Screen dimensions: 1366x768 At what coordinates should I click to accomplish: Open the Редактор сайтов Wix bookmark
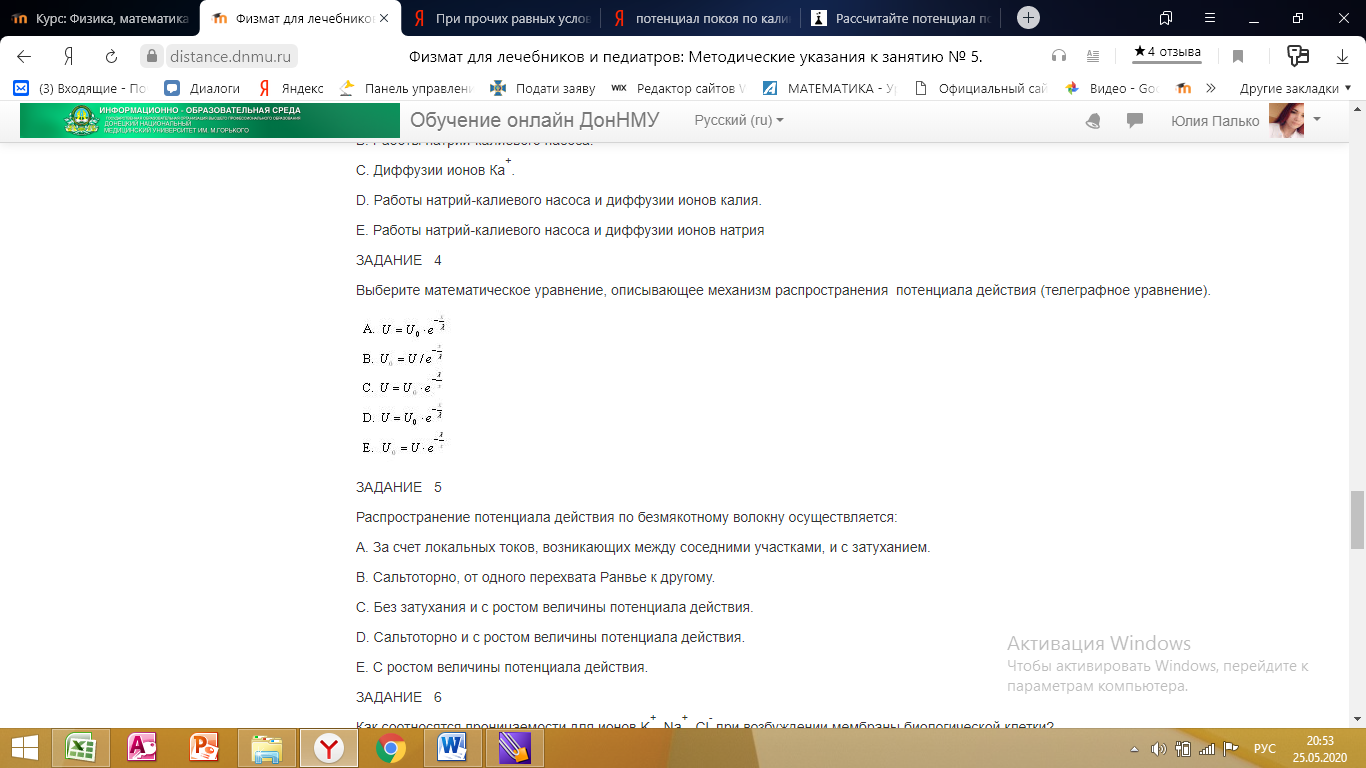pyautogui.click(x=678, y=88)
